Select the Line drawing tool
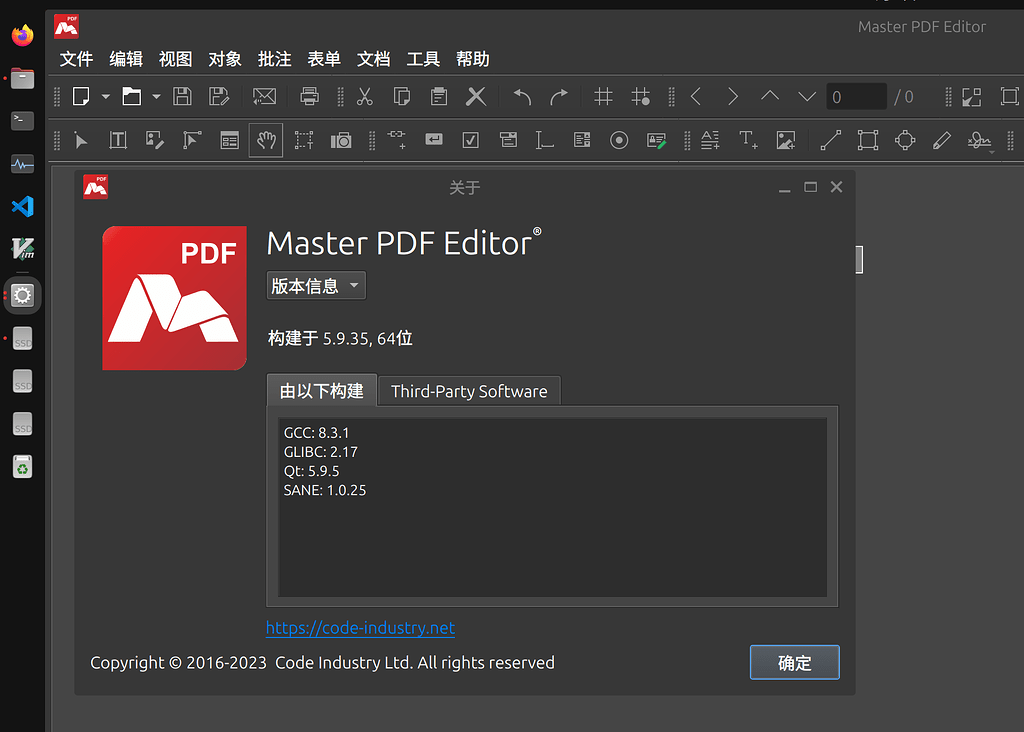 (831, 140)
